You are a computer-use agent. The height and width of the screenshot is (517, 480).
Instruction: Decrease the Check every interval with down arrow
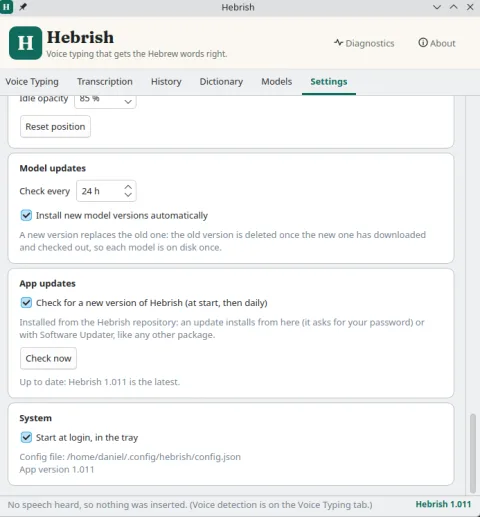coord(128,195)
